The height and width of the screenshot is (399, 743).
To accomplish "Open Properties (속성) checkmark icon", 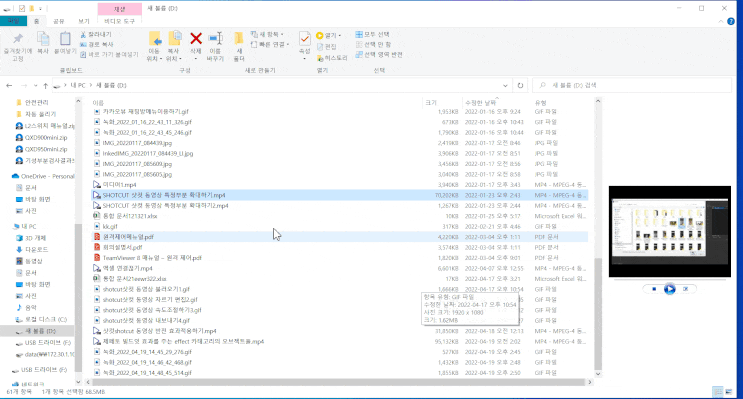I will pos(305,38).
